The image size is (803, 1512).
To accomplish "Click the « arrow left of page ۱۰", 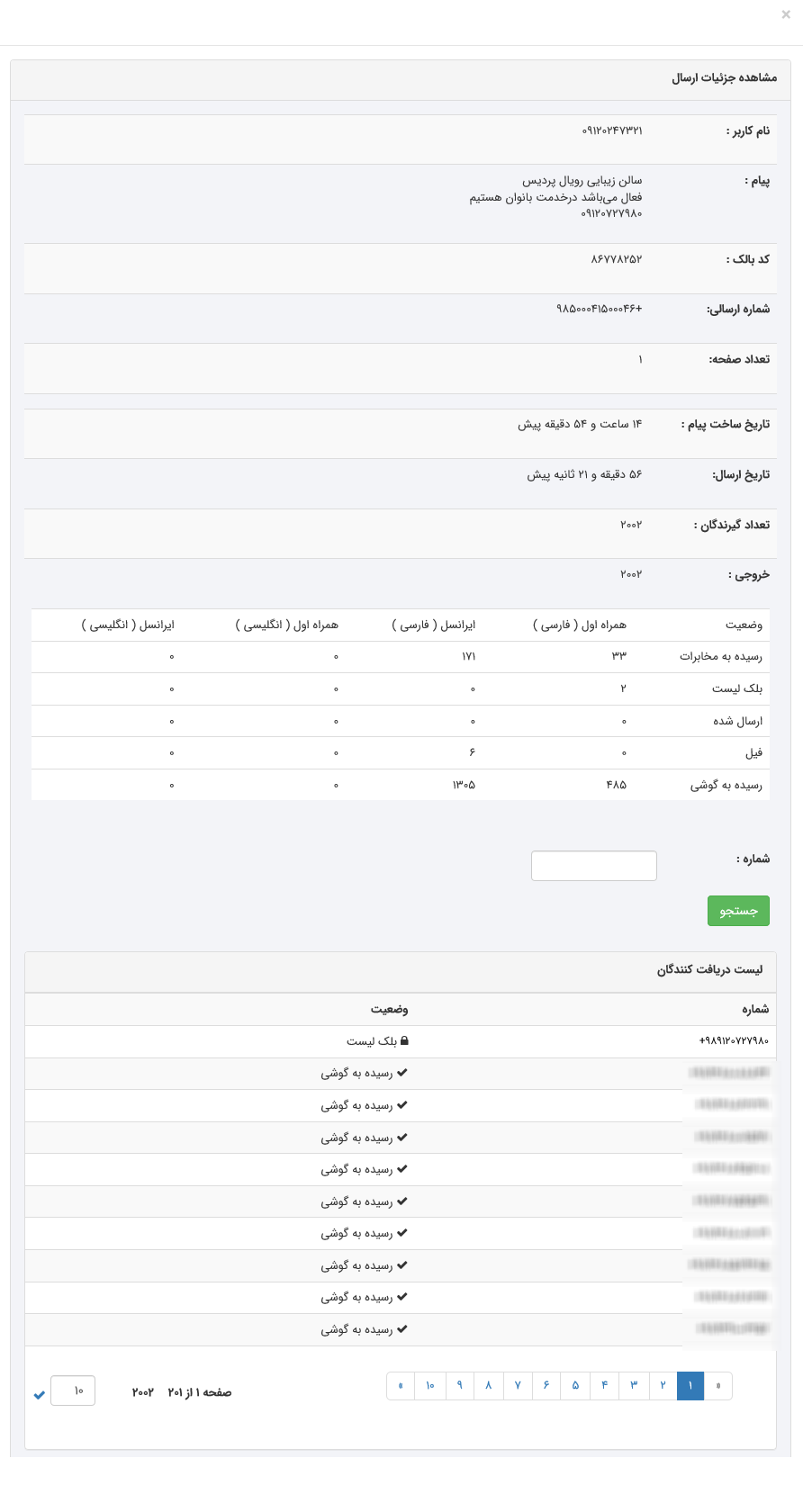I will (x=401, y=1386).
